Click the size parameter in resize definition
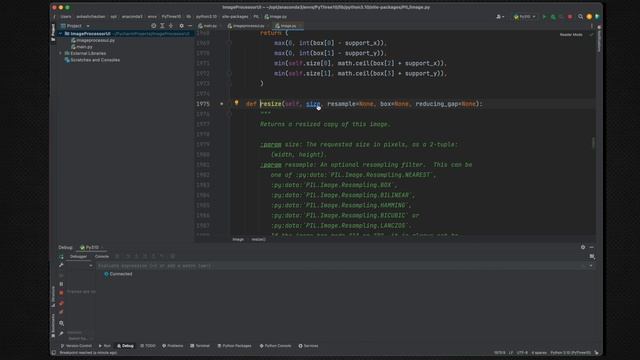This screenshot has height=360, width=640. [x=313, y=104]
